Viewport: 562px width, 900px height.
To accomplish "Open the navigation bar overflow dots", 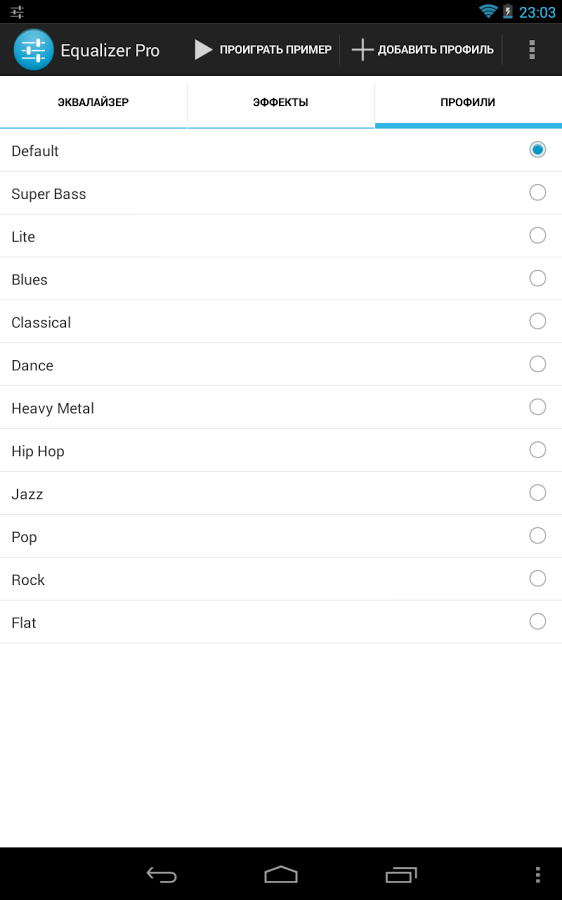I will click(x=537, y=875).
